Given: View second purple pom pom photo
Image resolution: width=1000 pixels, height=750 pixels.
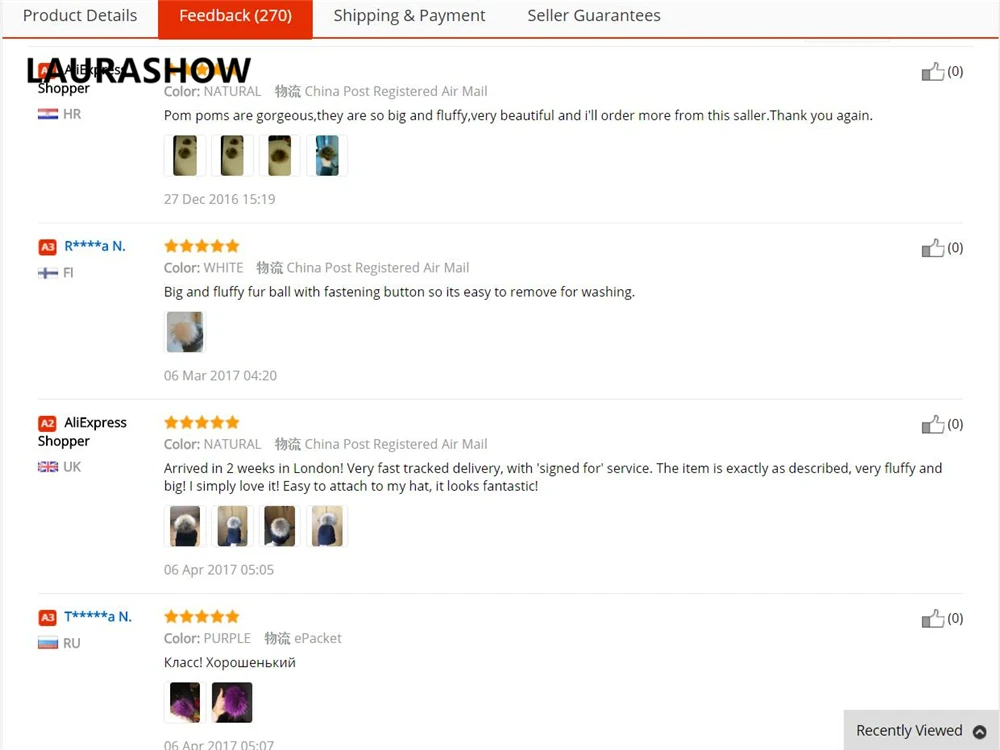Looking at the screenshot, I should coord(232,703).
